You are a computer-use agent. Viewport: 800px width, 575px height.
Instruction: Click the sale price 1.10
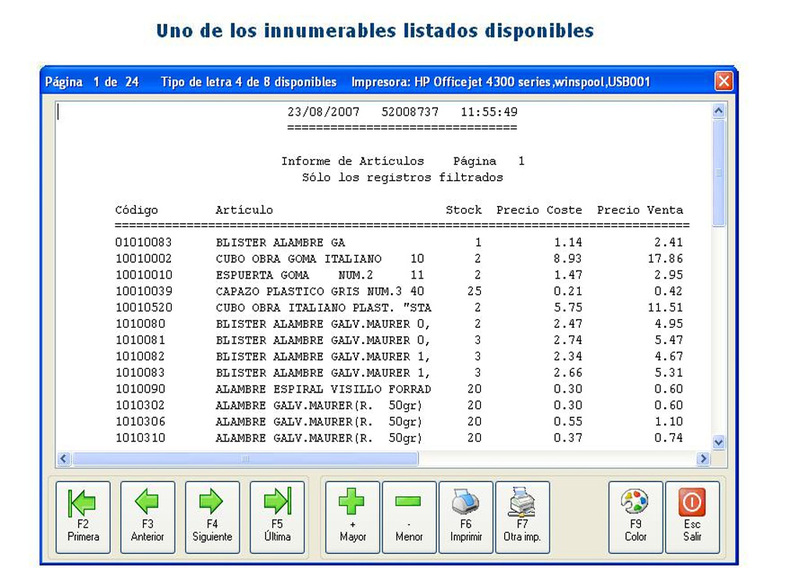(669, 422)
